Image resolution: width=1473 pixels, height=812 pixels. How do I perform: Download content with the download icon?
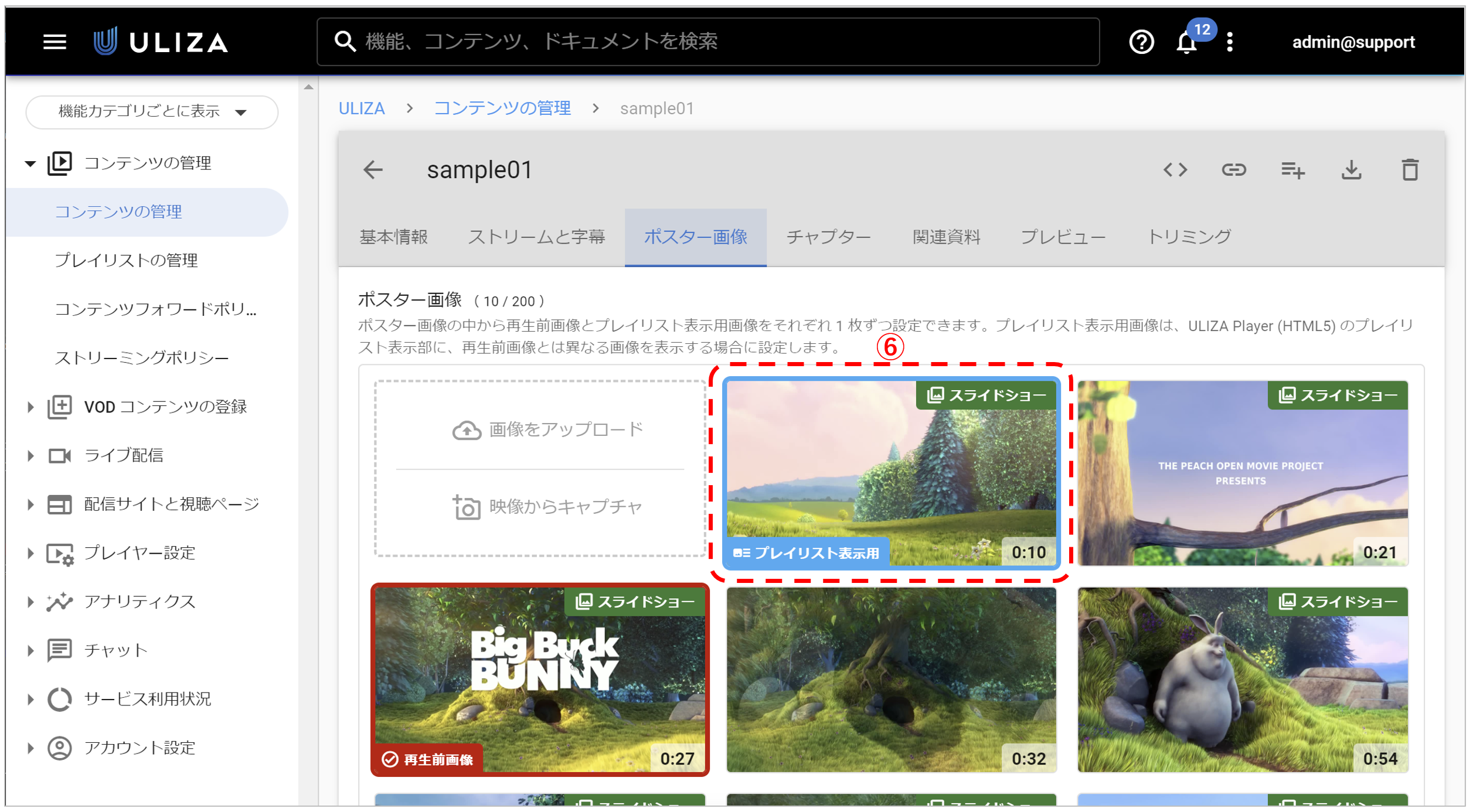point(1352,170)
